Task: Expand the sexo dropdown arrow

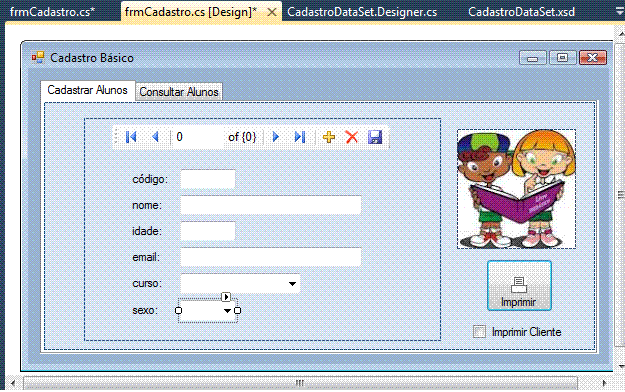Action: (227, 310)
